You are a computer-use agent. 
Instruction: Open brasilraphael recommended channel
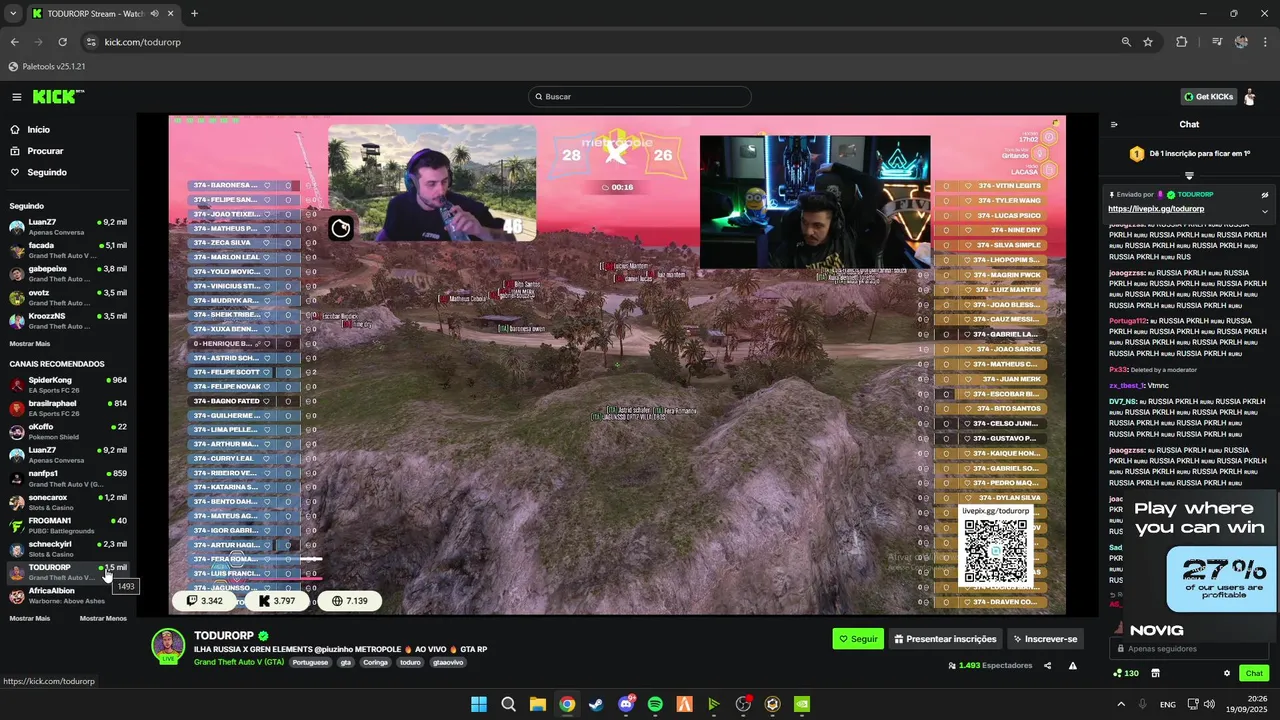point(68,408)
